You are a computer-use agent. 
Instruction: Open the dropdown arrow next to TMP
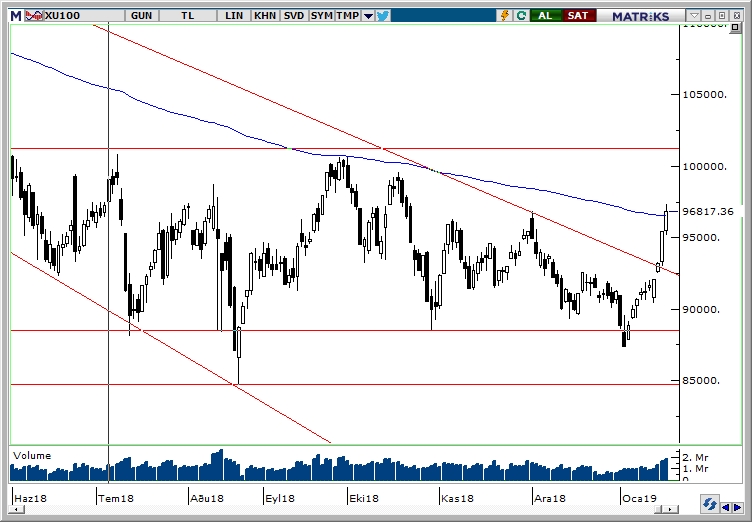coord(368,16)
